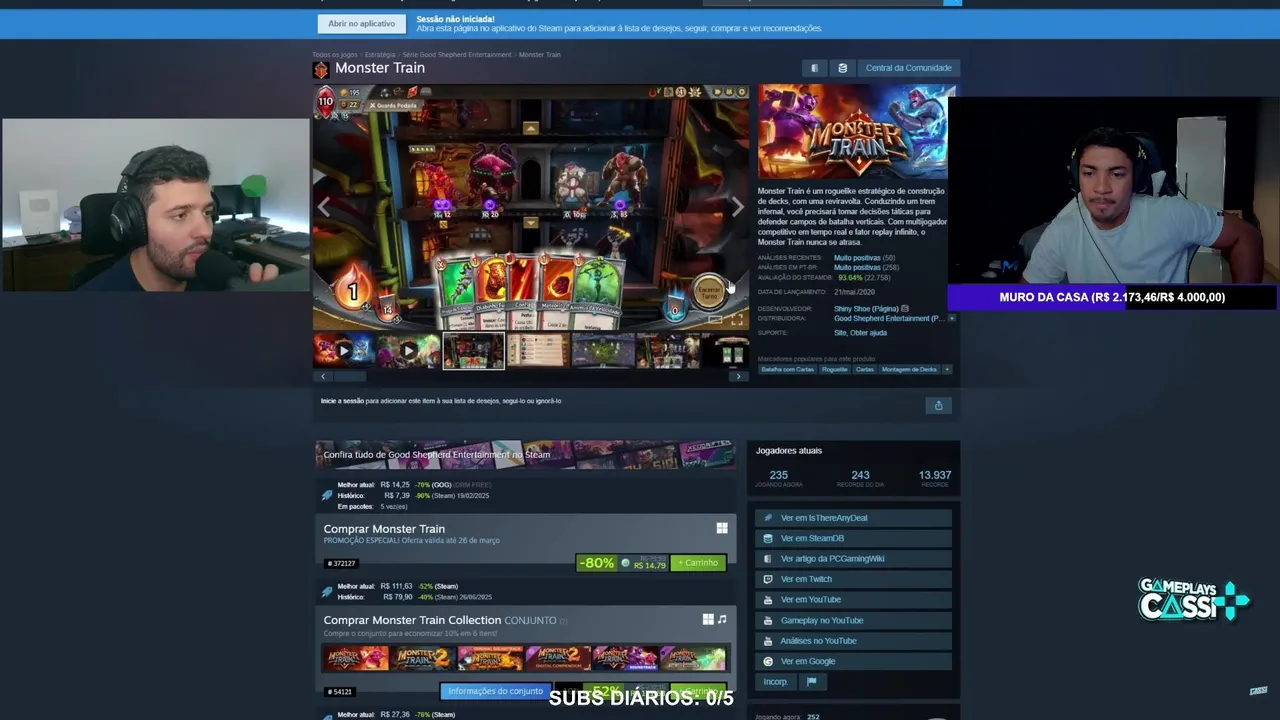Open the PCGamingWiki icon button beside Central da Comunidade
This screenshot has height=720, width=1280.
pos(814,68)
